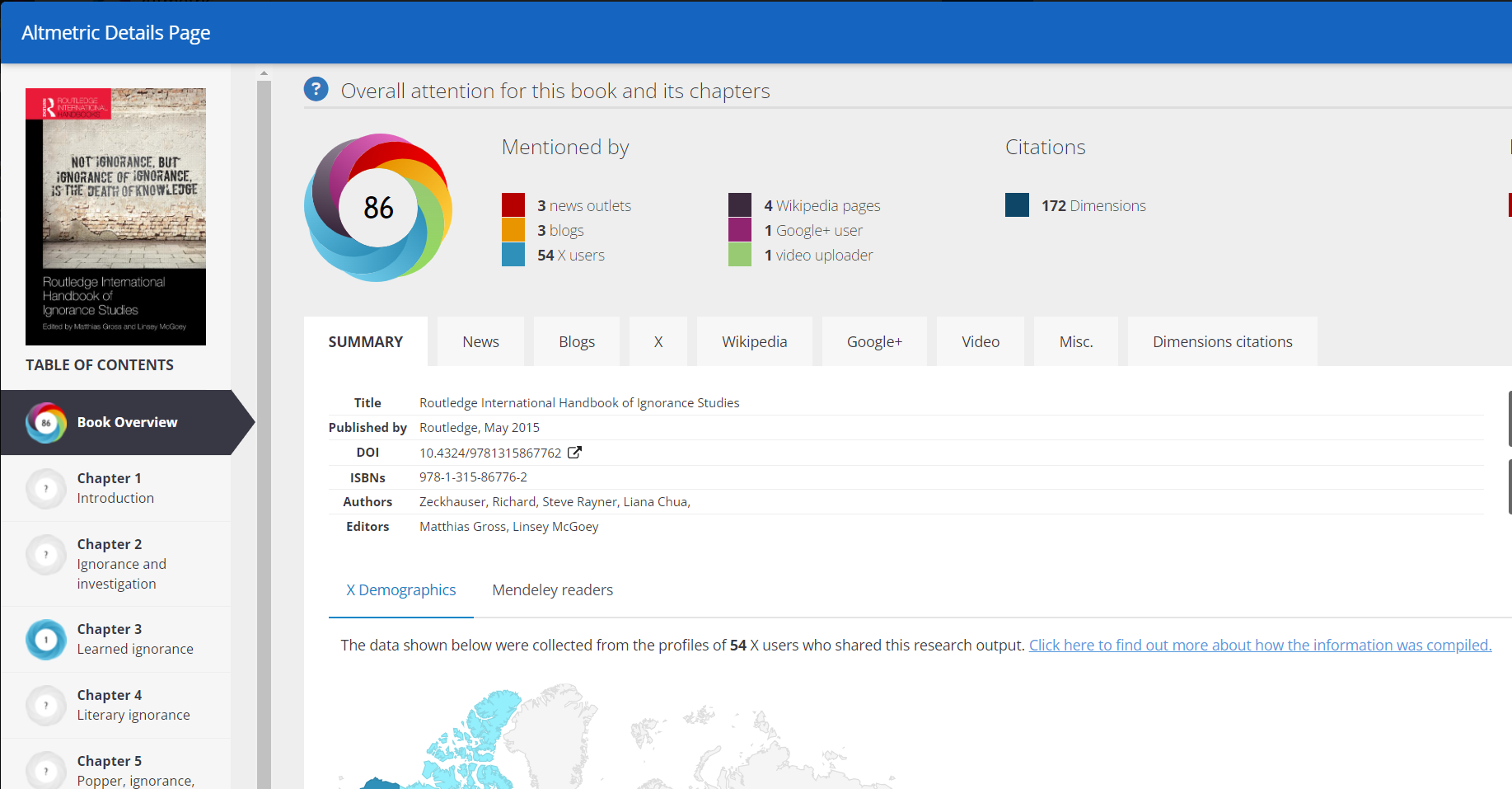Select the Dimensions citations tab

click(x=1222, y=342)
